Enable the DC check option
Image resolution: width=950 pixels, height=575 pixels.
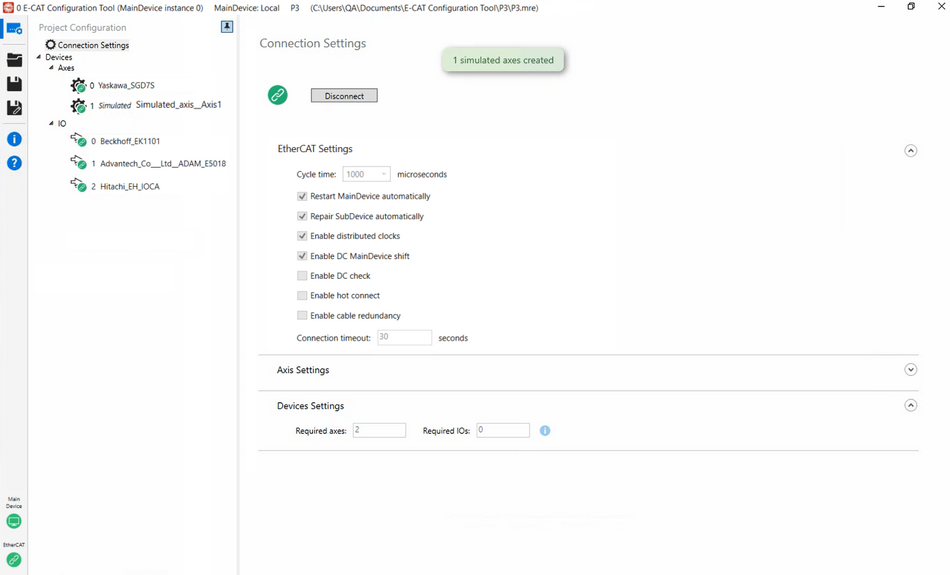point(303,276)
